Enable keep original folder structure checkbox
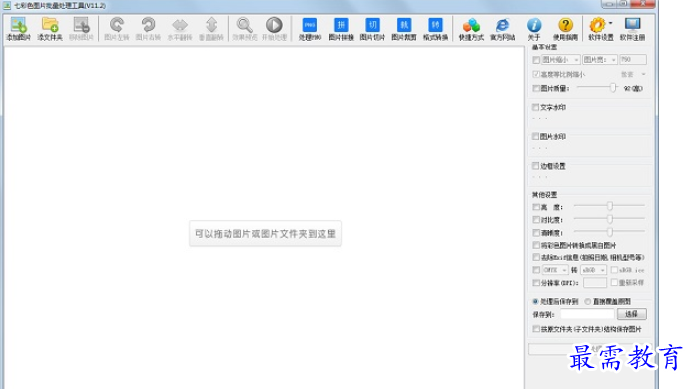 (x=536, y=329)
